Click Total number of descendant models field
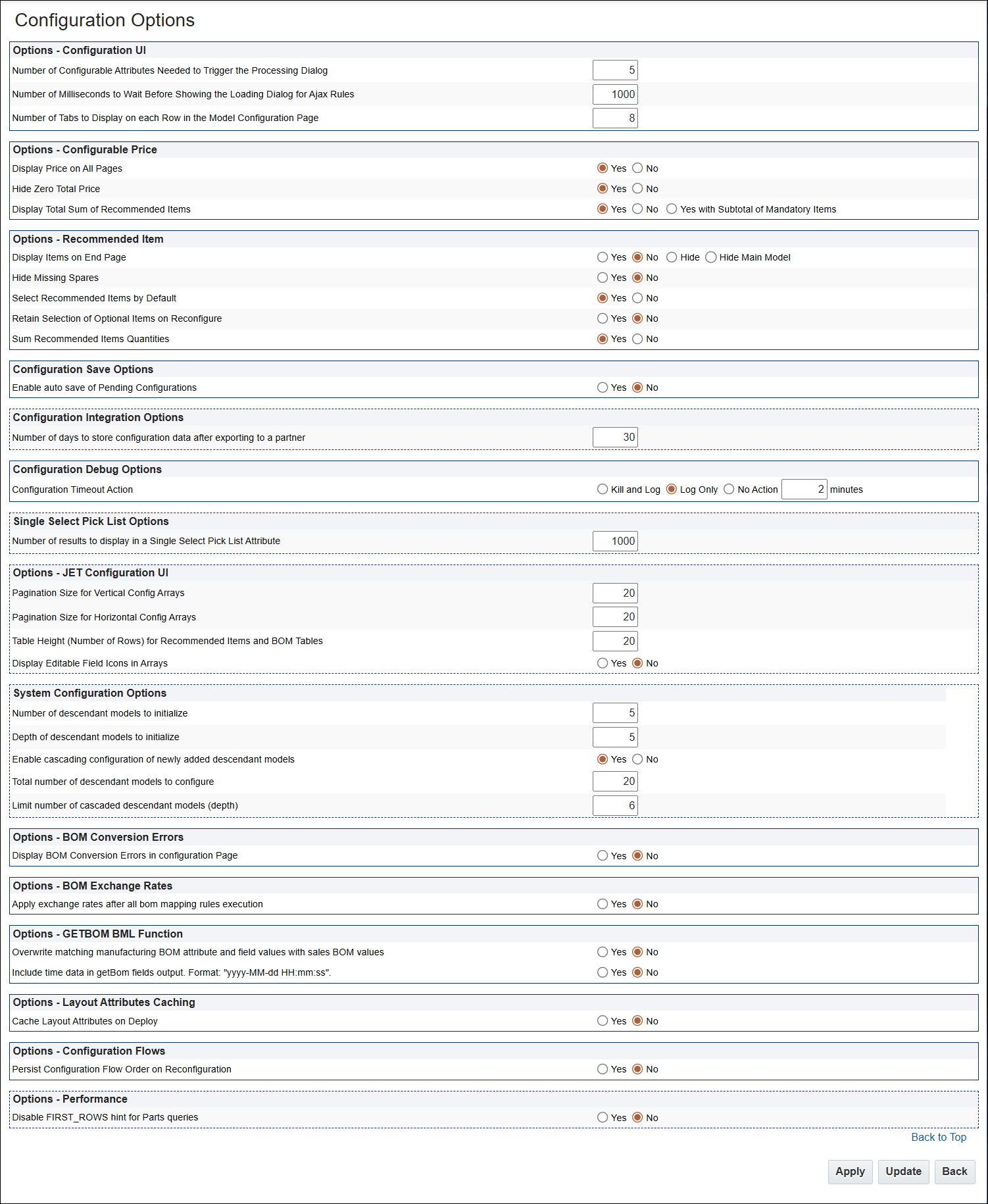The width and height of the screenshot is (988, 1204). click(x=615, y=782)
